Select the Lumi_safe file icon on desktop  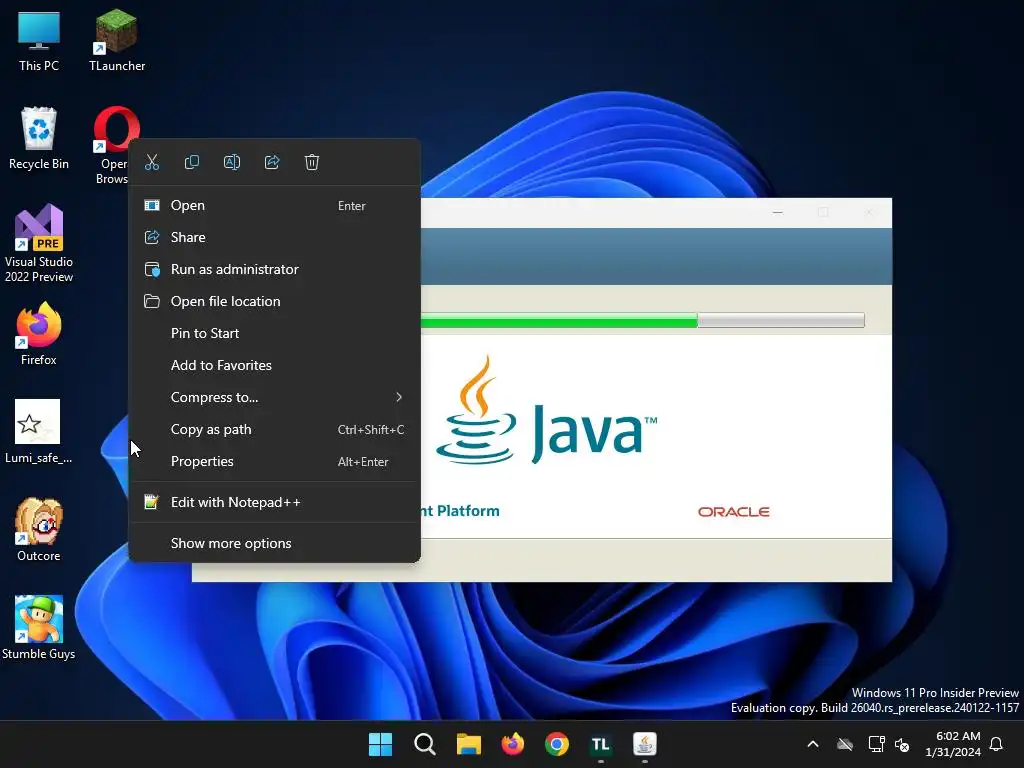pyautogui.click(x=39, y=431)
